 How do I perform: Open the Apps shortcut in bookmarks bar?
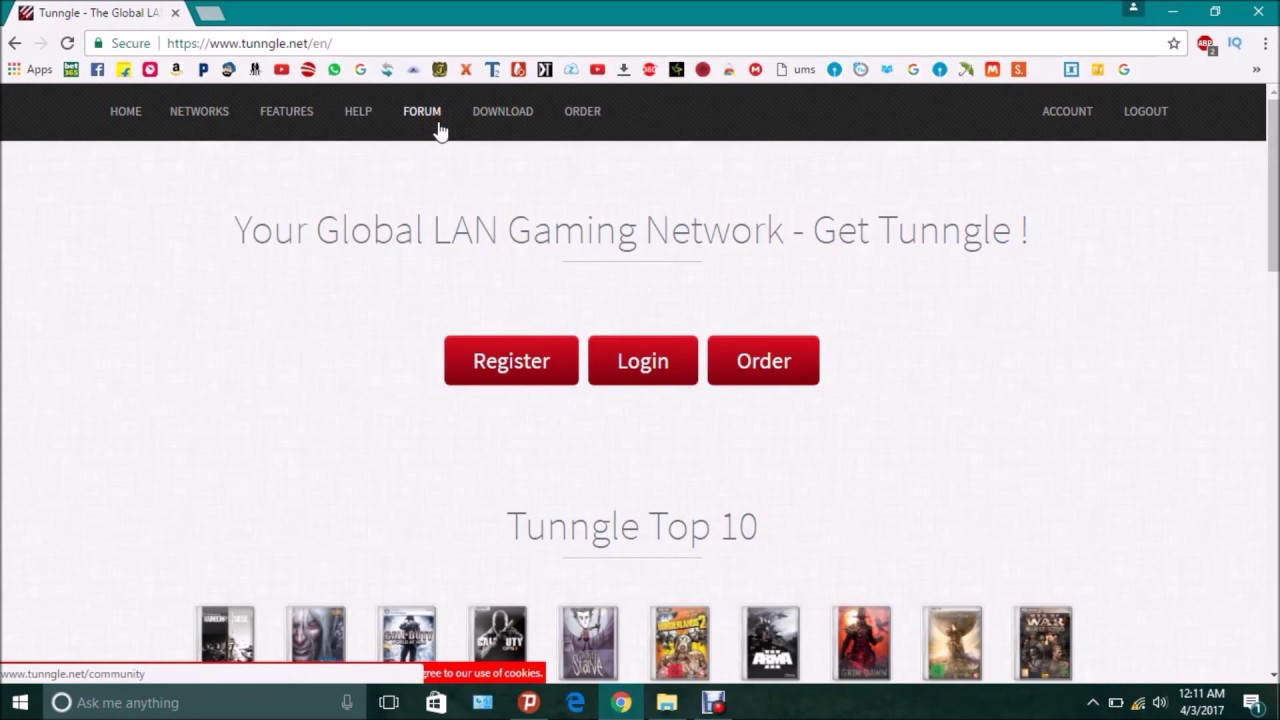[x=30, y=70]
